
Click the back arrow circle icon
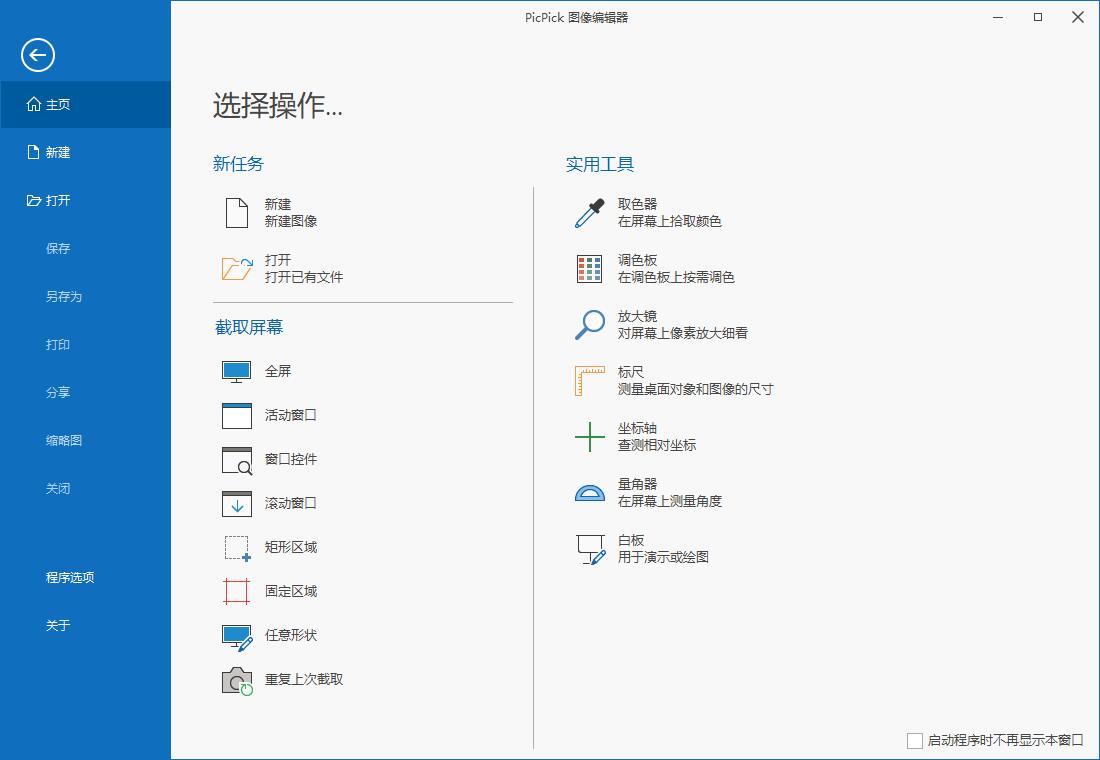[38, 55]
